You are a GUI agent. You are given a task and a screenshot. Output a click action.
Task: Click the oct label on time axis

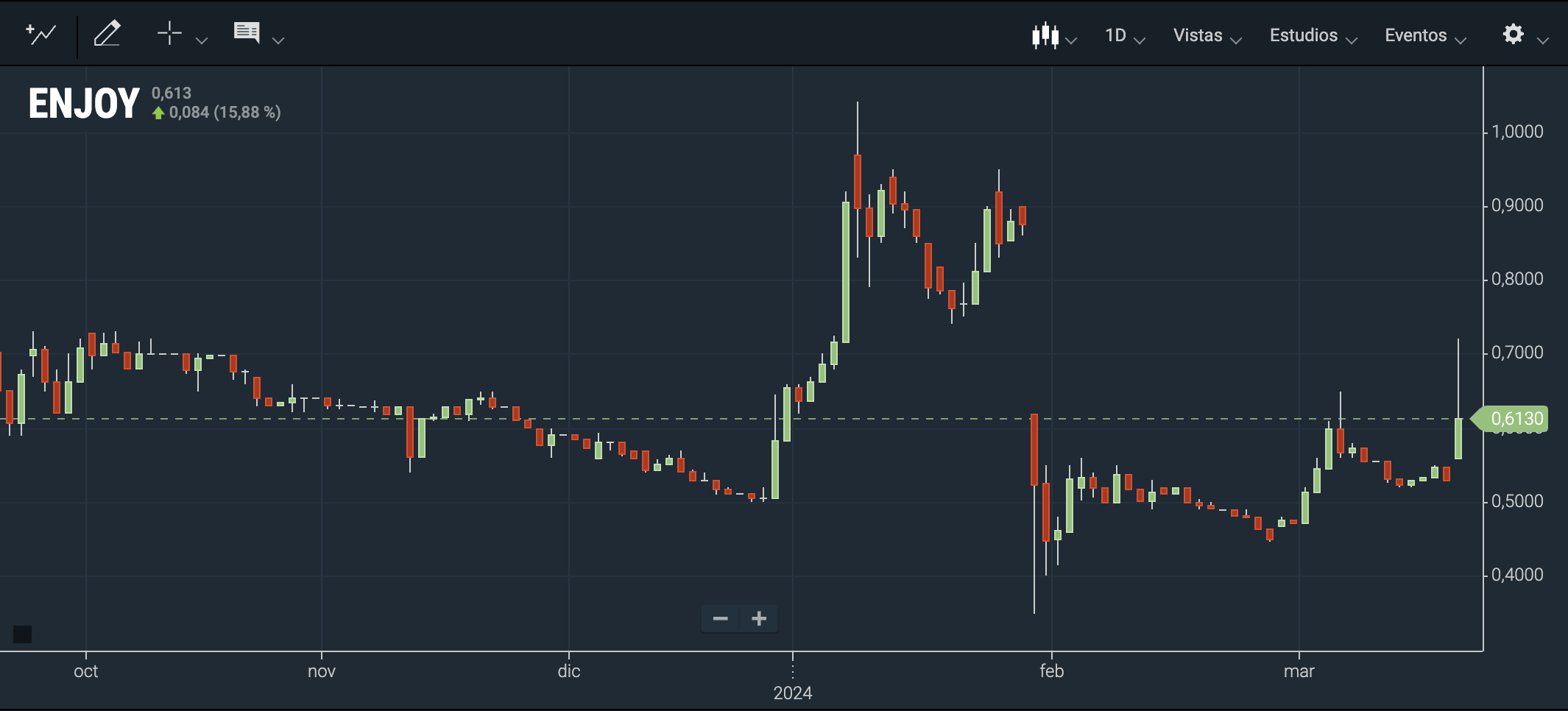(x=86, y=671)
